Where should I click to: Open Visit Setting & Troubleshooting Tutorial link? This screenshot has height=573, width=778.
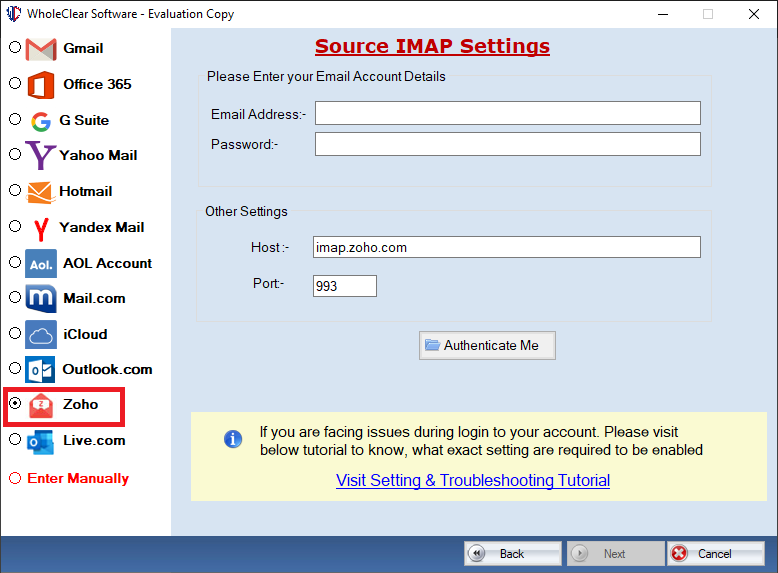coord(473,480)
